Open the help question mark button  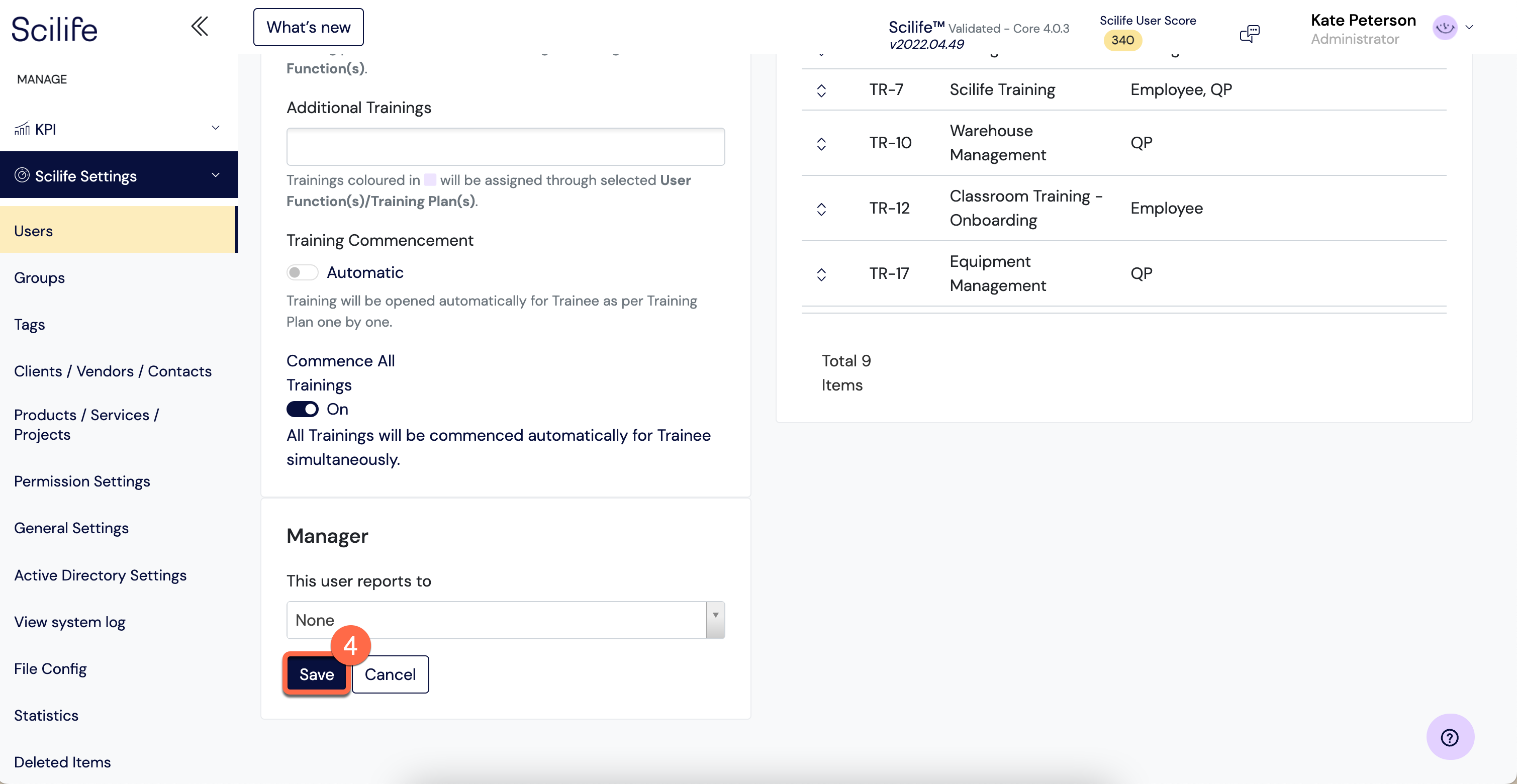pos(1450,737)
